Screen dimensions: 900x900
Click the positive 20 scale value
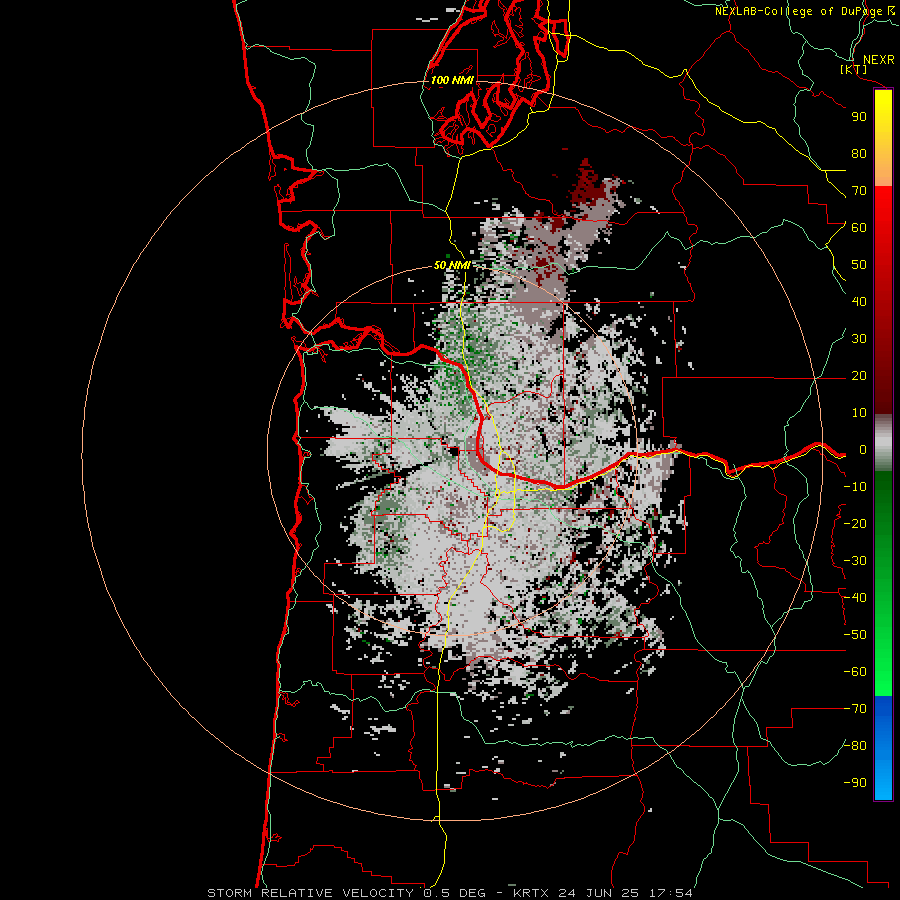click(x=859, y=376)
